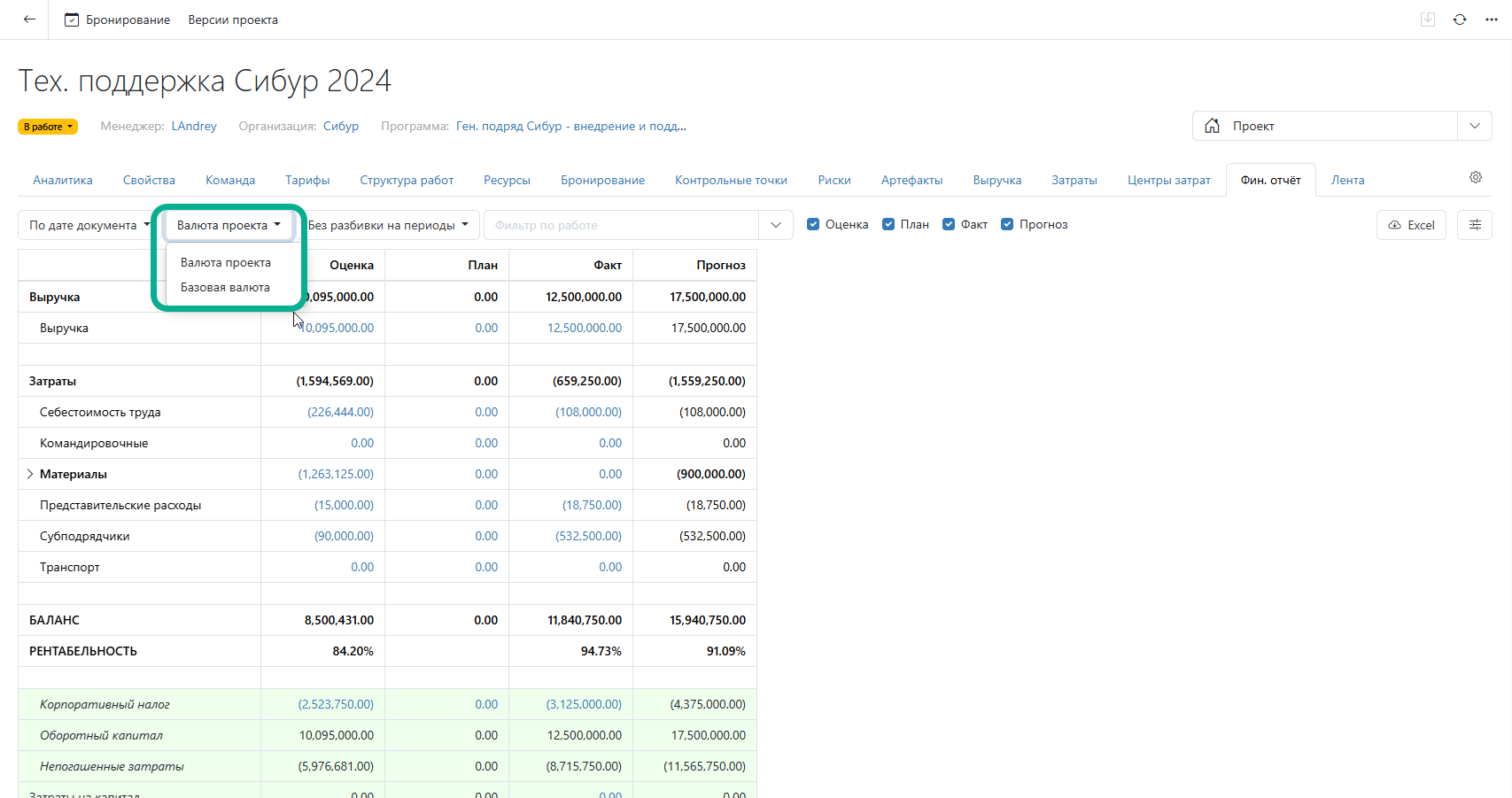Open the Структура работ tab
Image resolution: width=1512 pixels, height=798 pixels.
coord(407,180)
